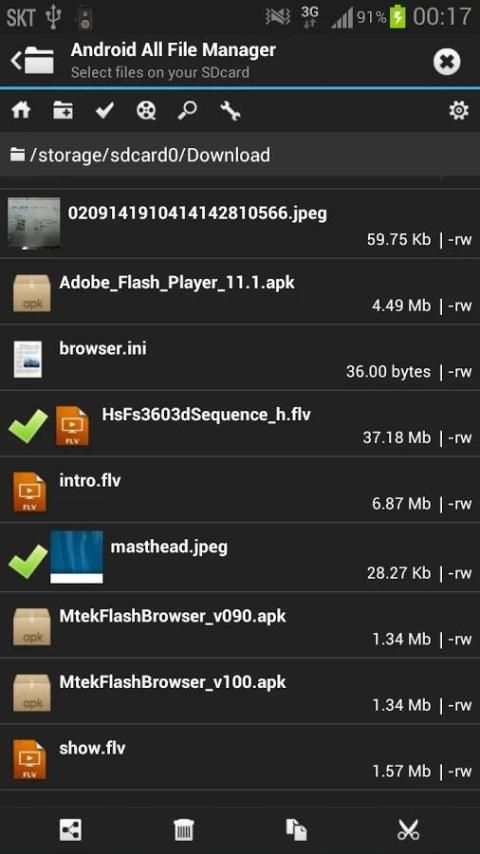The image size is (480, 854).
Task: Tap the home icon in toolbar
Action: click(21, 111)
